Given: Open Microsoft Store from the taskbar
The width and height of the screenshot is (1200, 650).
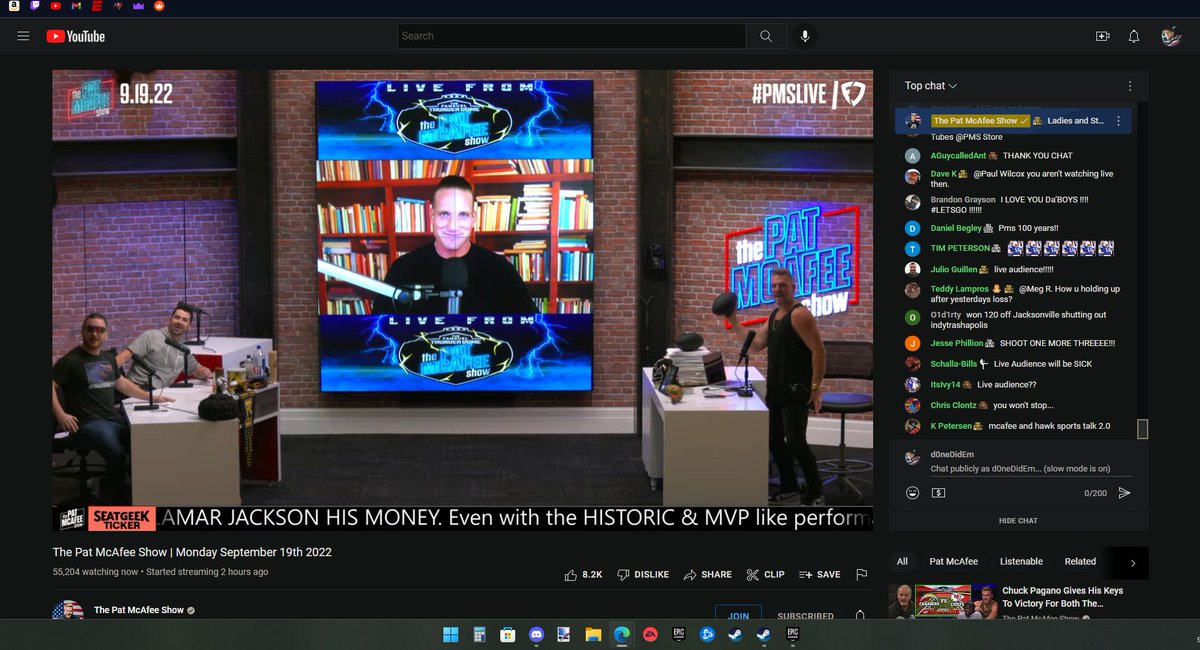Looking at the screenshot, I should (507, 634).
